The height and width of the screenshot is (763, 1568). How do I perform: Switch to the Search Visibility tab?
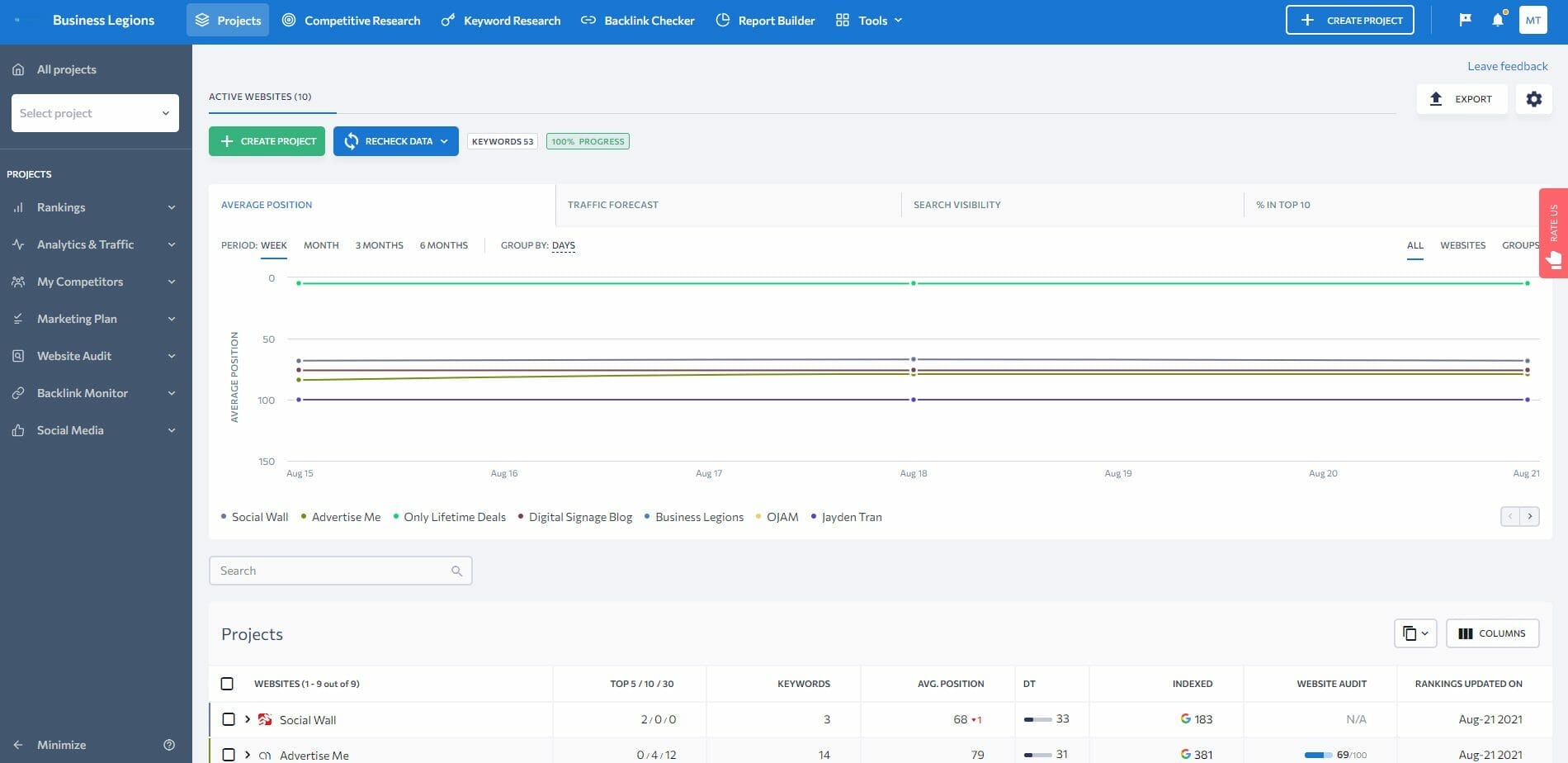[x=956, y=205]
